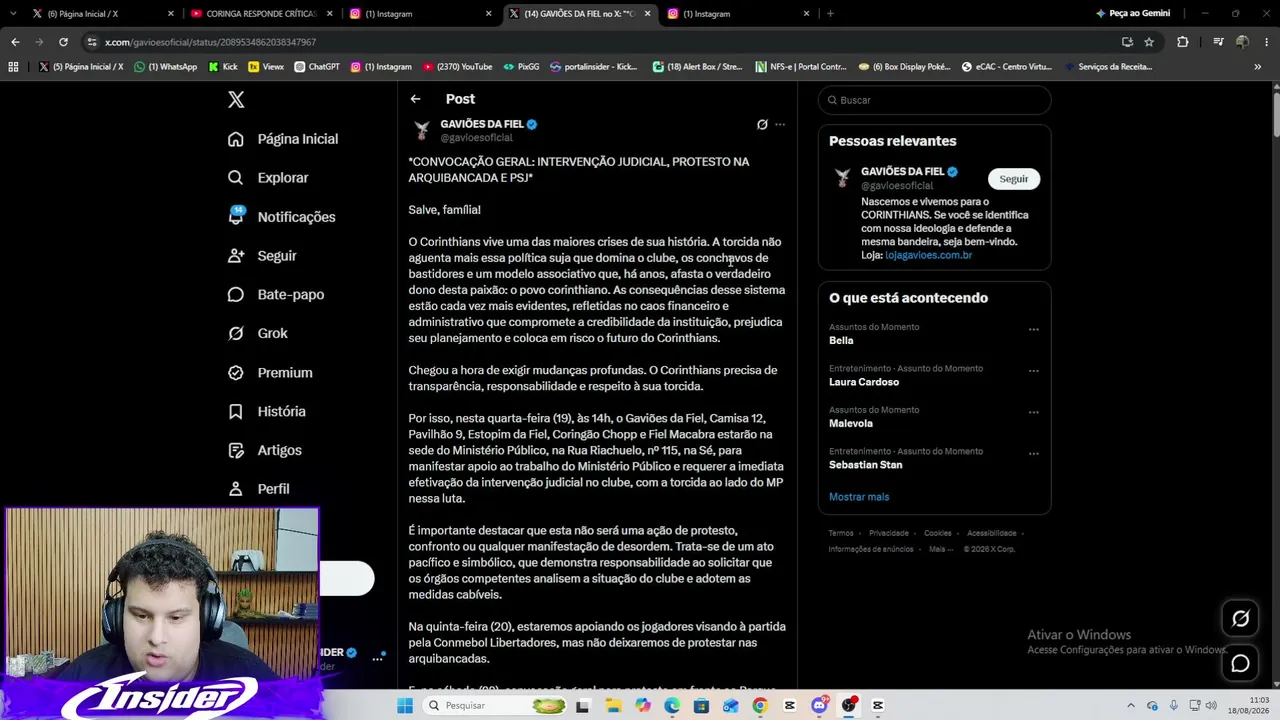This screenshot has height=720, width=1280.
Task: Open more options for Malevola trend
Action: [x=1034, y=412]
